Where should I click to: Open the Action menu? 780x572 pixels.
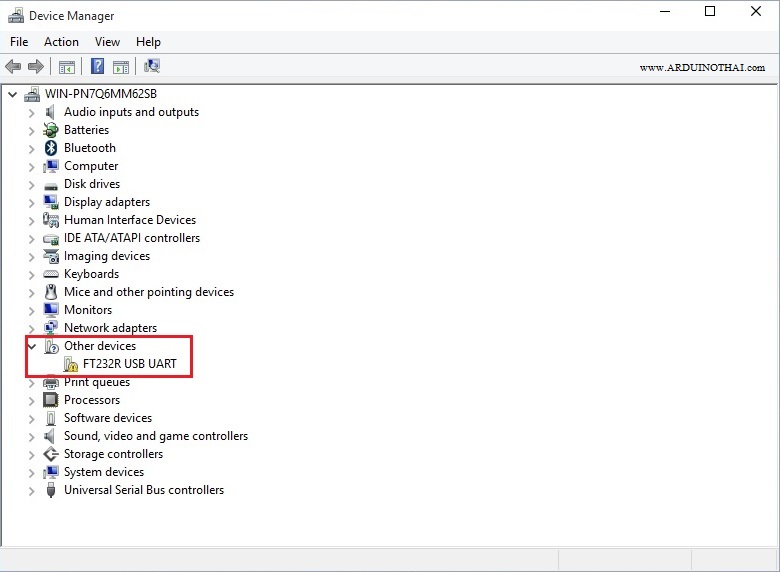[x=61, y=42]
